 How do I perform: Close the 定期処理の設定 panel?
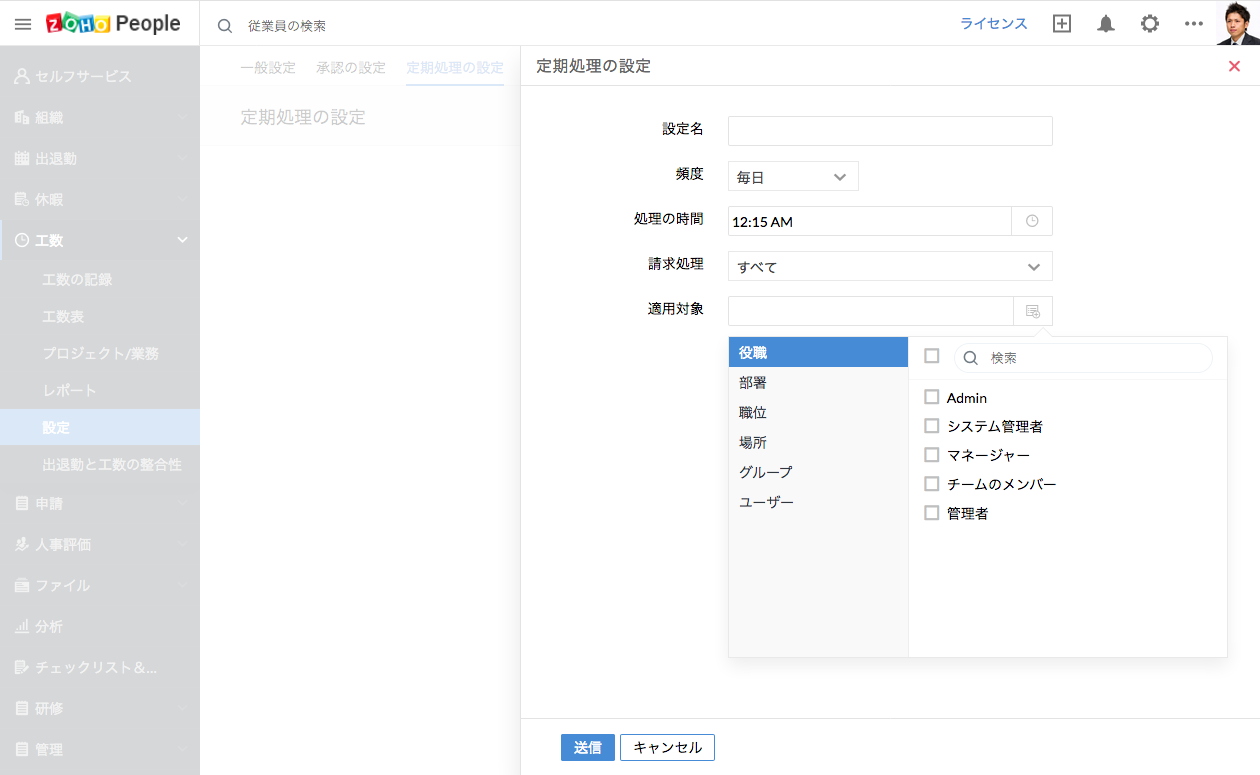[1234, 66]
